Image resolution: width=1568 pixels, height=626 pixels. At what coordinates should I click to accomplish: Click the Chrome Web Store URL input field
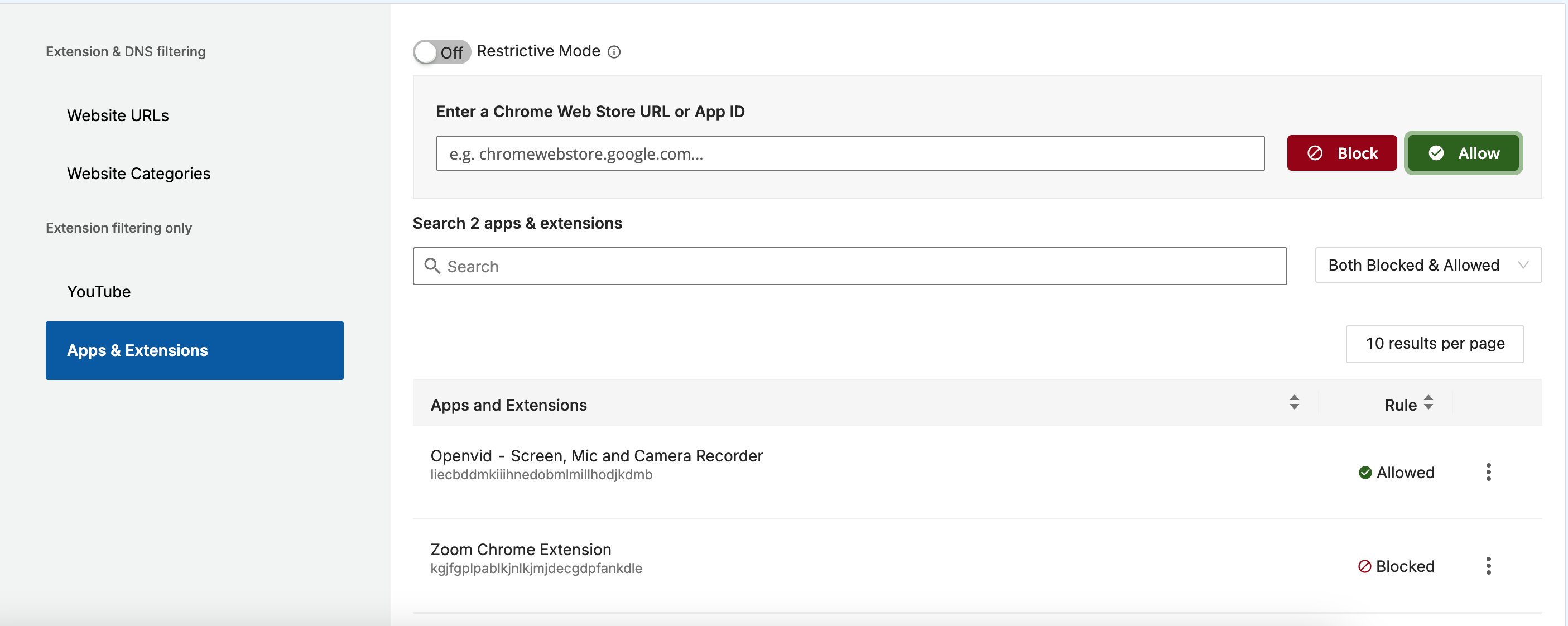tap(850, 153)
